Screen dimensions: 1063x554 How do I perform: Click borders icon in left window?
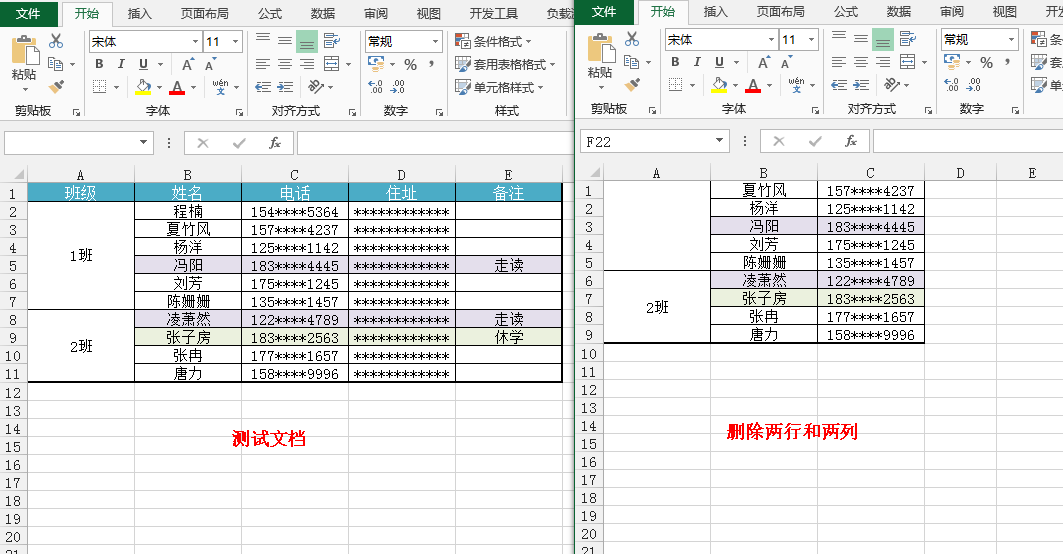pos(100,87)
